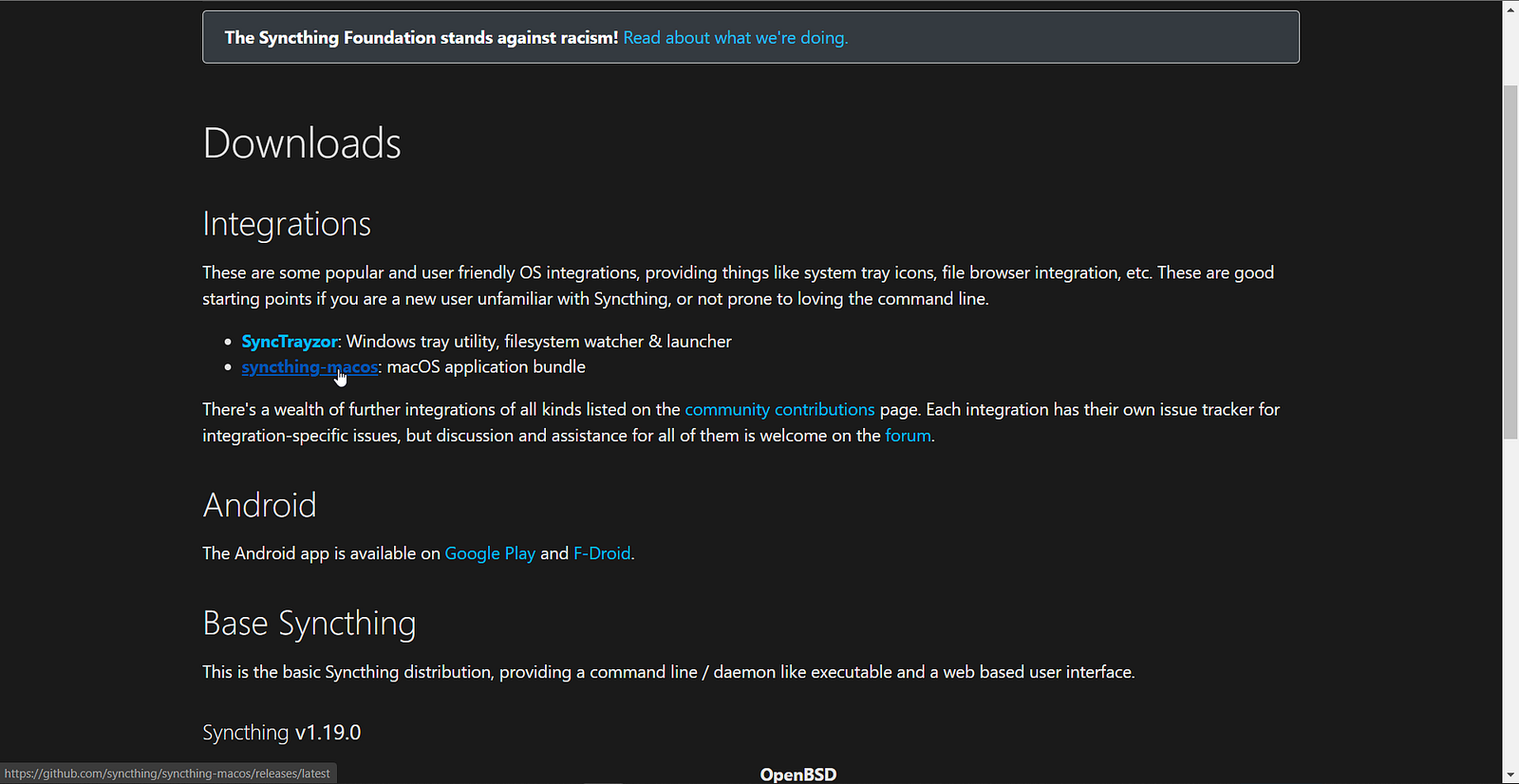The height and width of the screenshot is (784, 1519).
Task: Go to the forum link
Action: (909, 436)
